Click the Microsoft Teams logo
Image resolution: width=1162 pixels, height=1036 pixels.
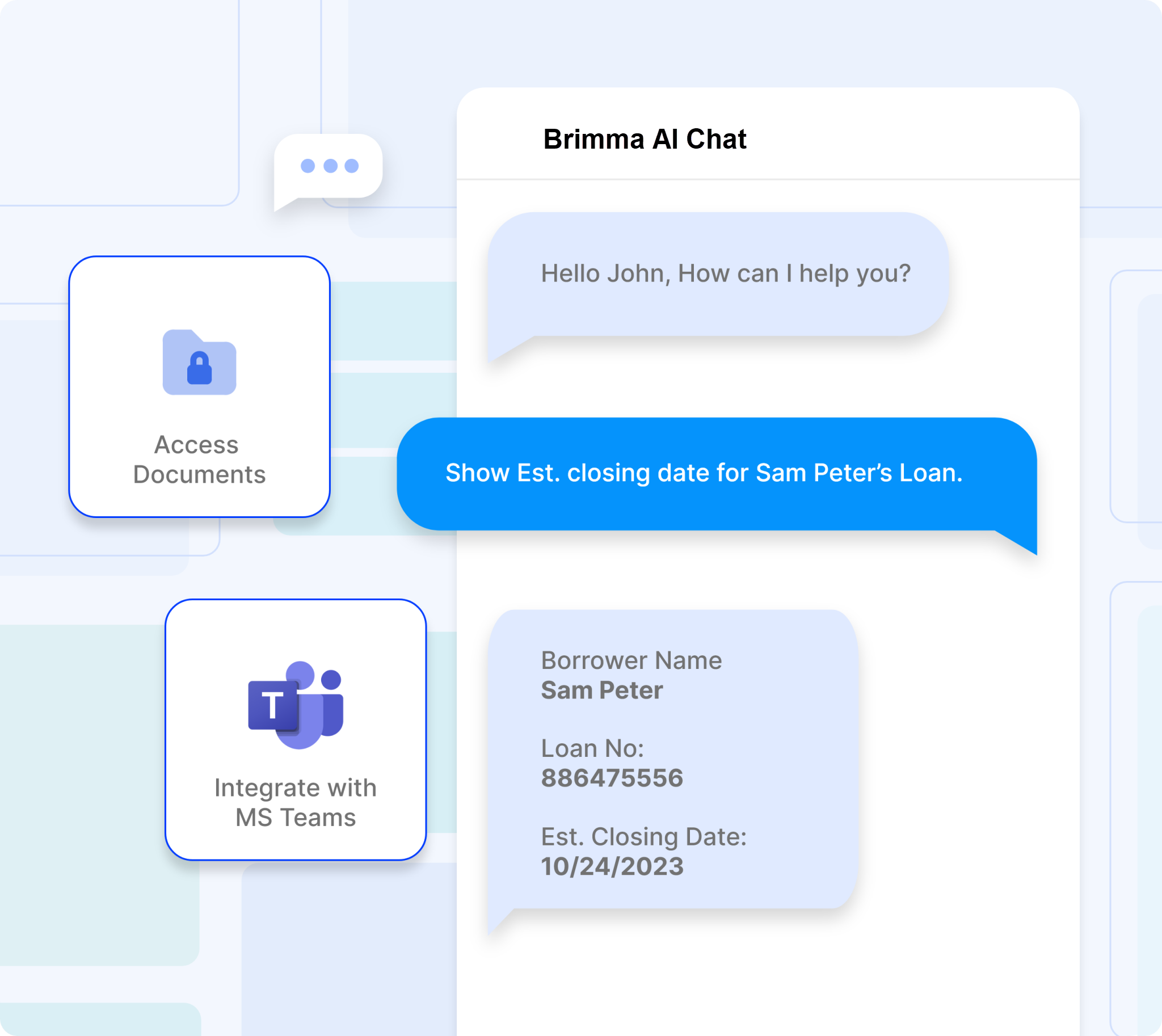(x=296, y=705)
